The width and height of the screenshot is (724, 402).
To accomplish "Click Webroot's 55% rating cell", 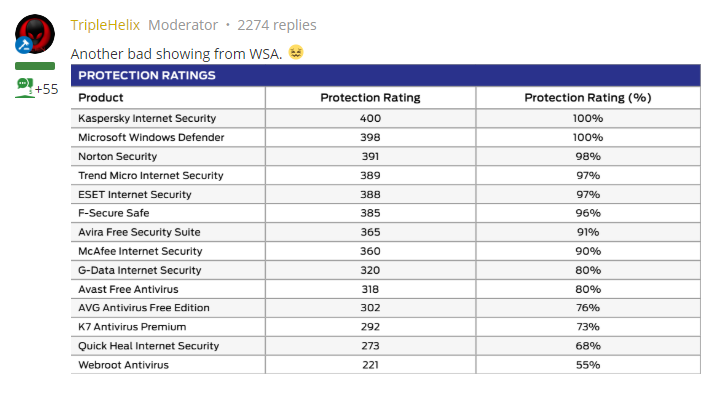I will [587, 365].
